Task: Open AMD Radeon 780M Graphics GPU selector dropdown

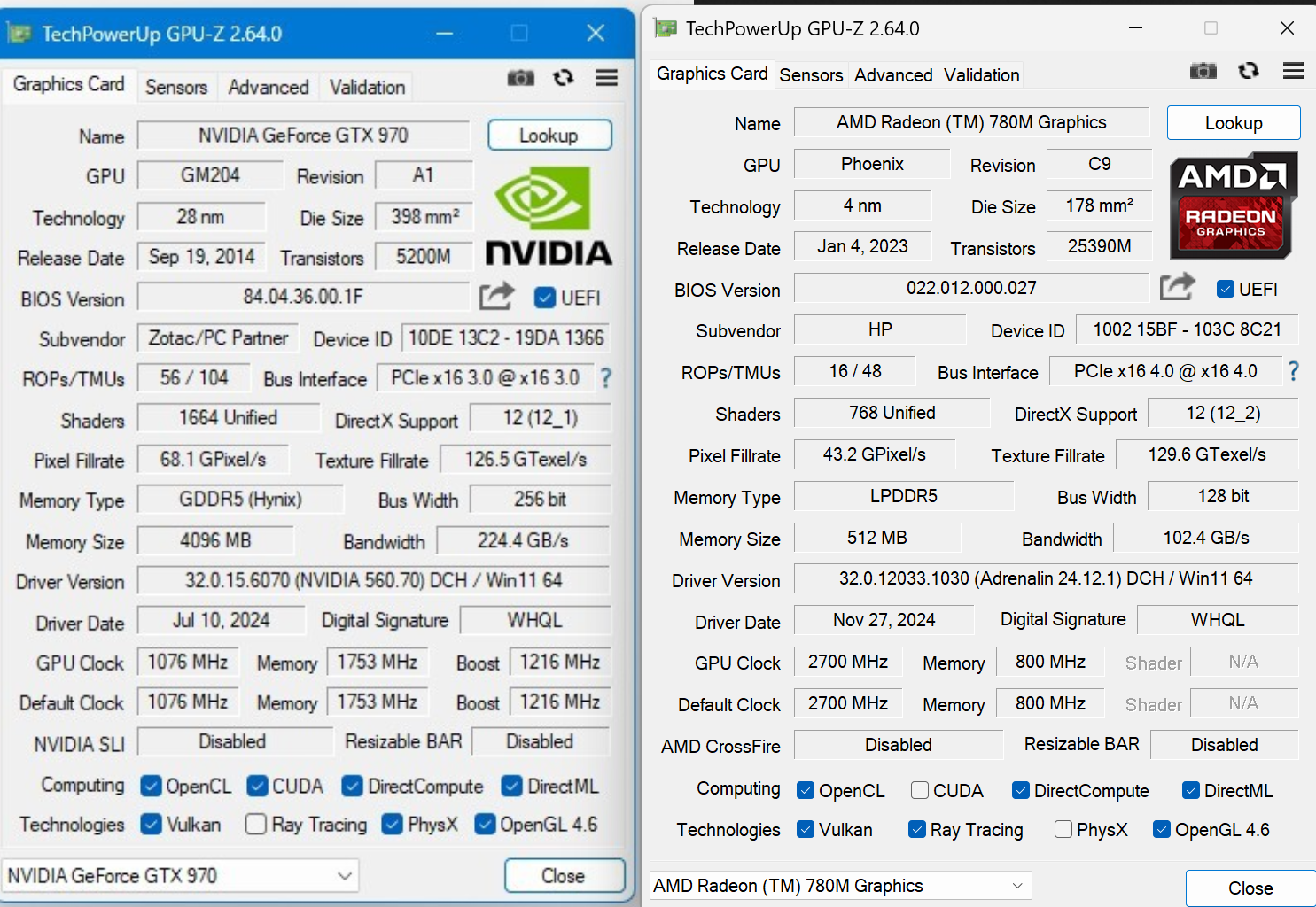Action: point(841,886)
